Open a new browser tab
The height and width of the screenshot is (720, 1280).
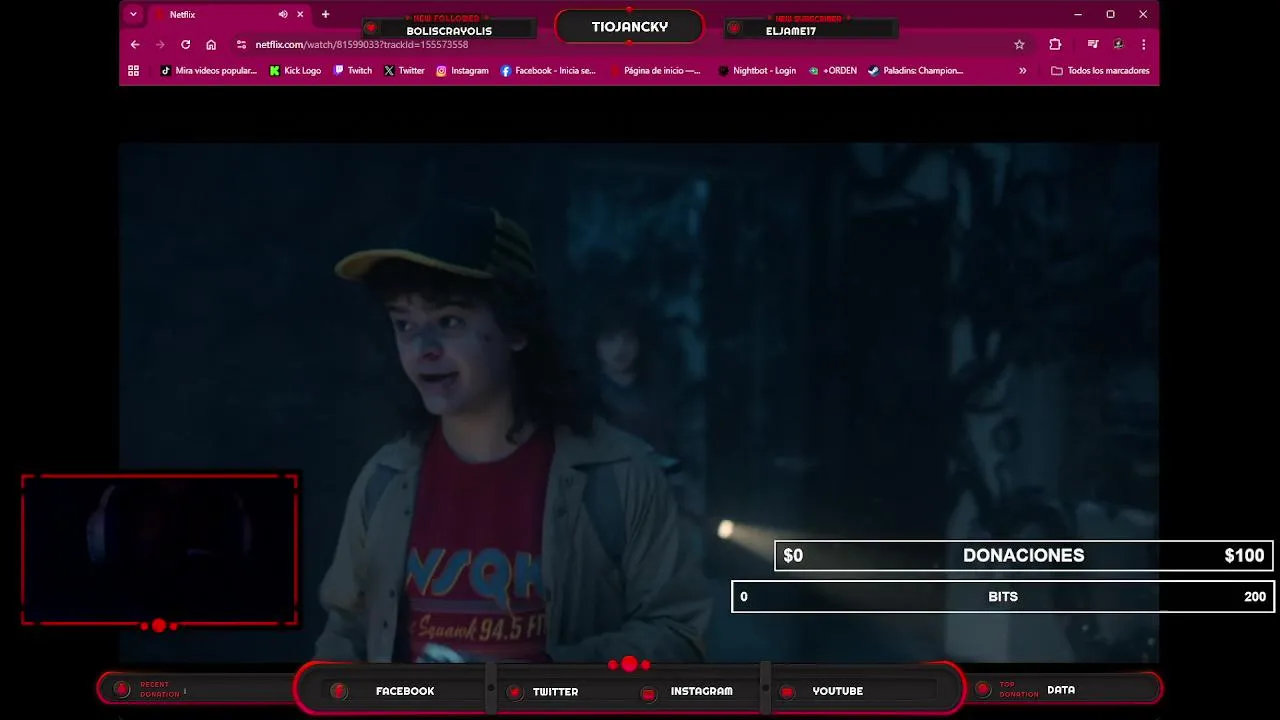point(325,15)
